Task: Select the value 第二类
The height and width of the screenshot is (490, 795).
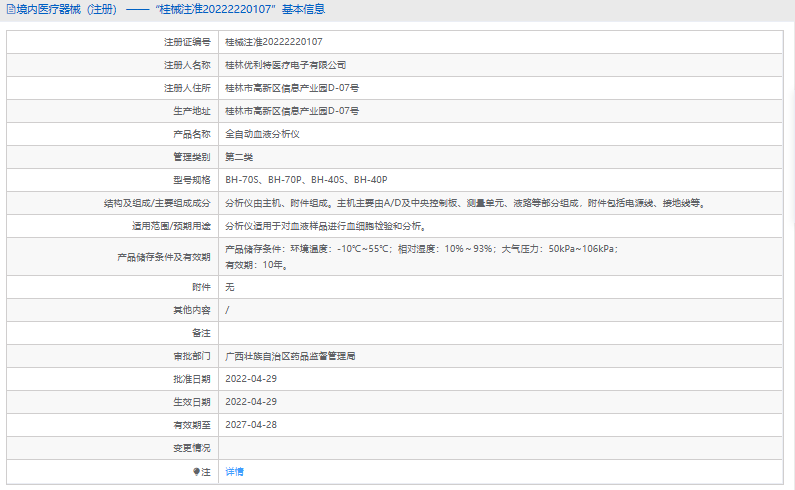Action: tap(239, 157)
